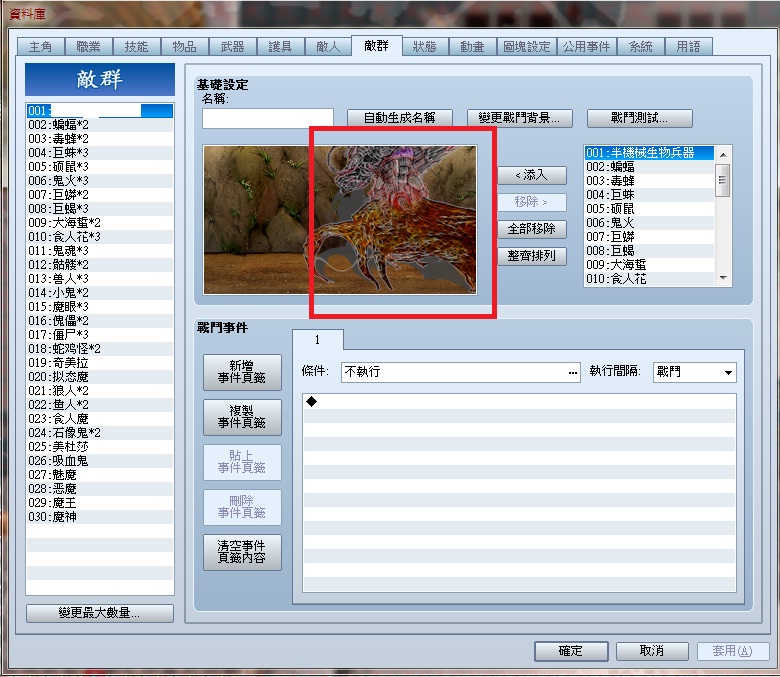Click 變更最大數量 button
This screenshot has width=780, height=677.
(x=100, y=613)
